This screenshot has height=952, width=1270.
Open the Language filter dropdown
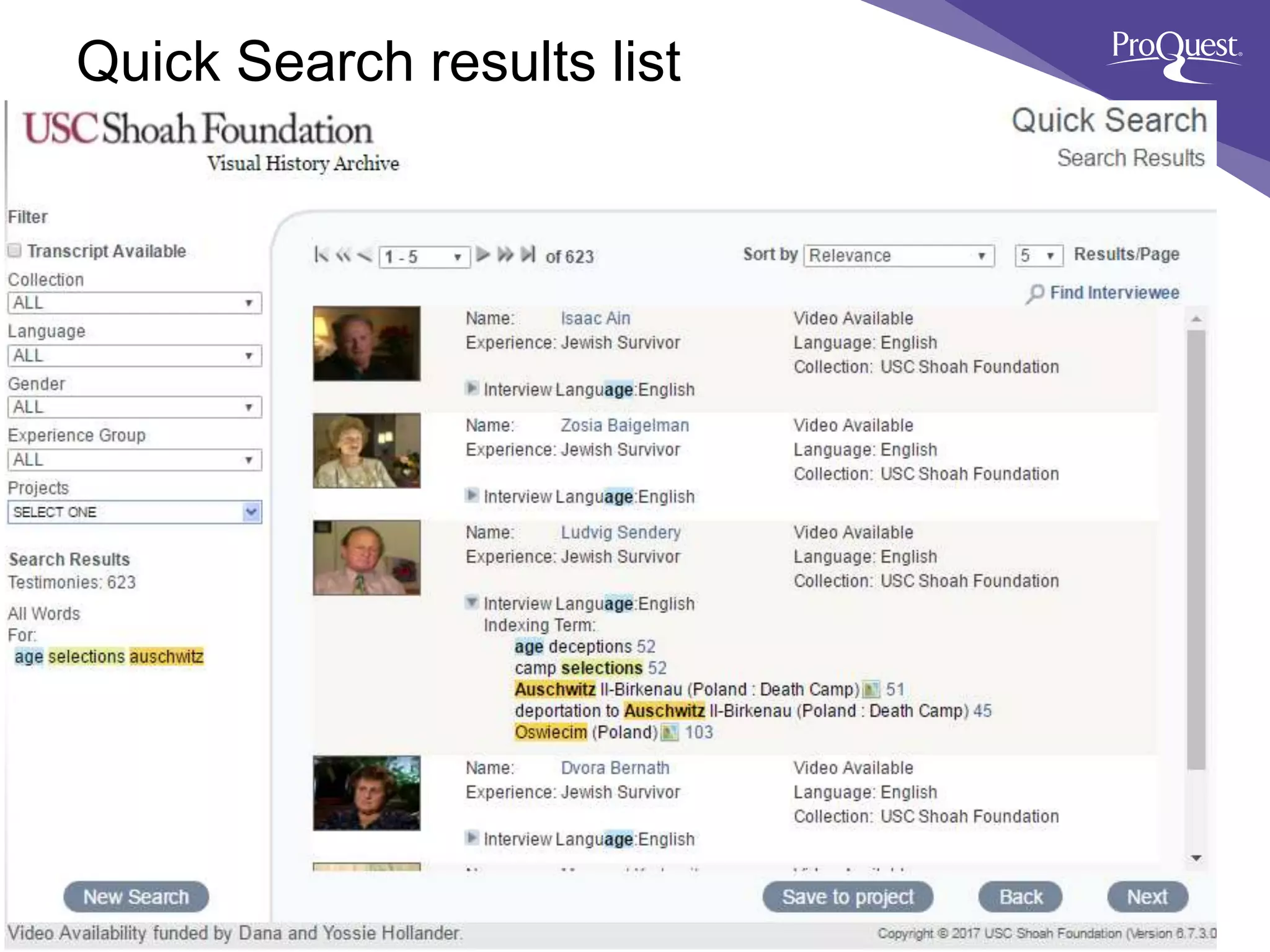(135, 356)
